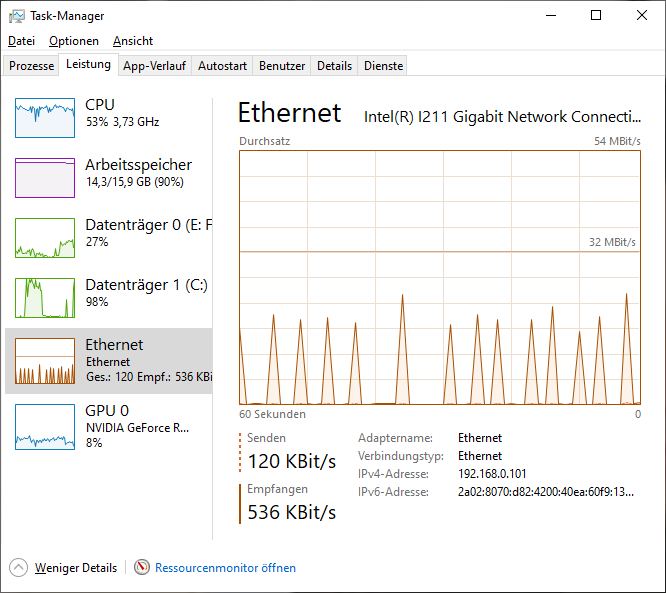Switch to the Prozesse tab
The image size is (666, 593).
[x=32, y=66]
